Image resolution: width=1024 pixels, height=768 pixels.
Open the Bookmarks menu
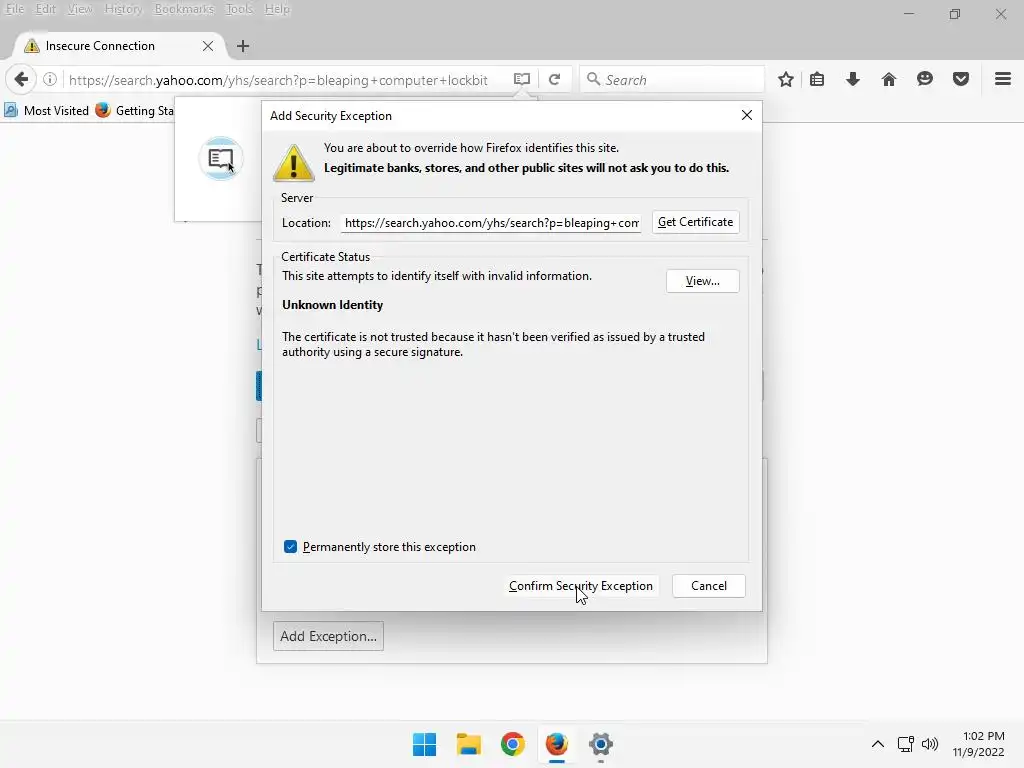tap(184, 9)
